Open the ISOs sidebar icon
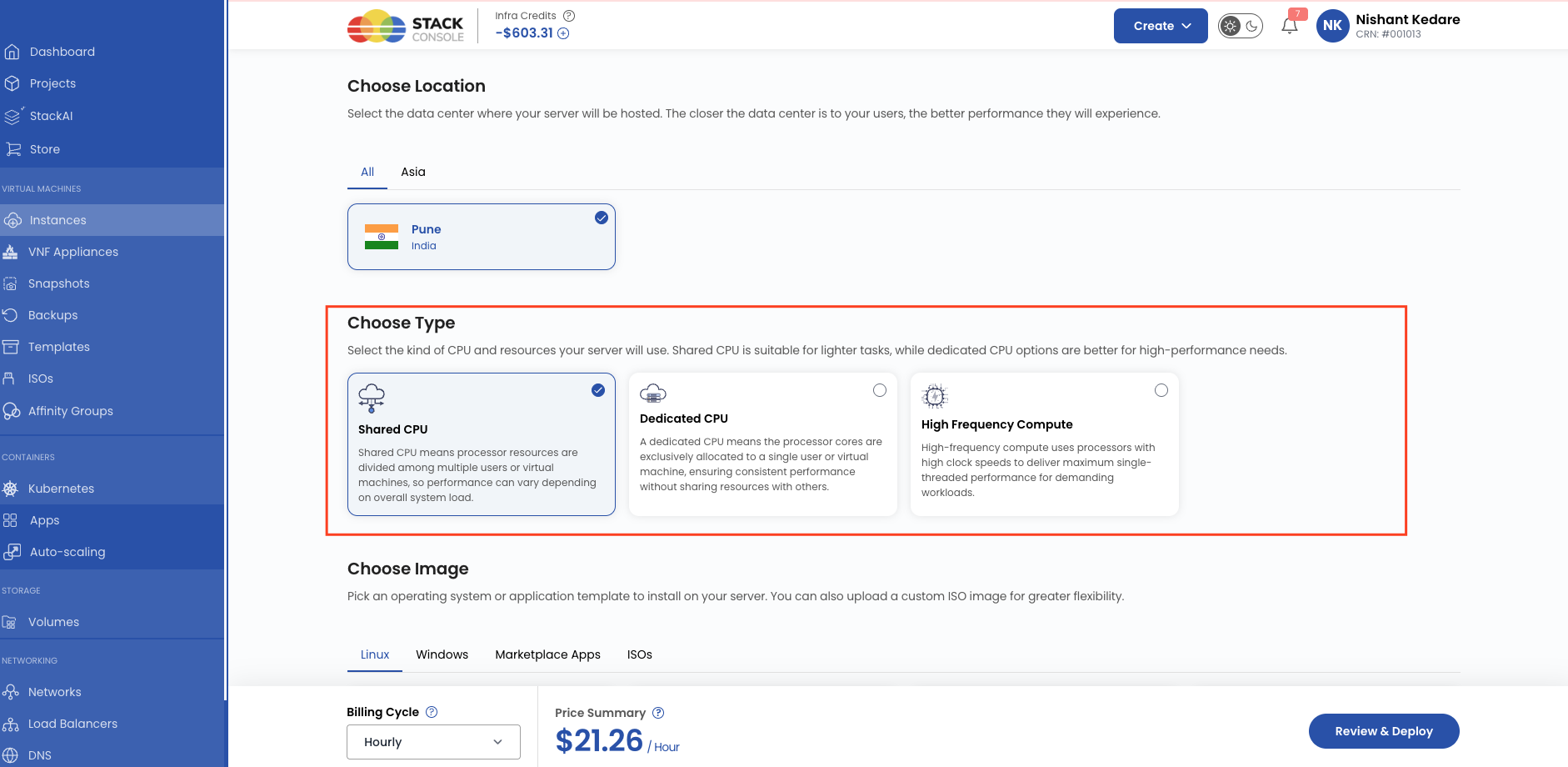This screenshot has width=1568, height=767. tap(9, 378)
